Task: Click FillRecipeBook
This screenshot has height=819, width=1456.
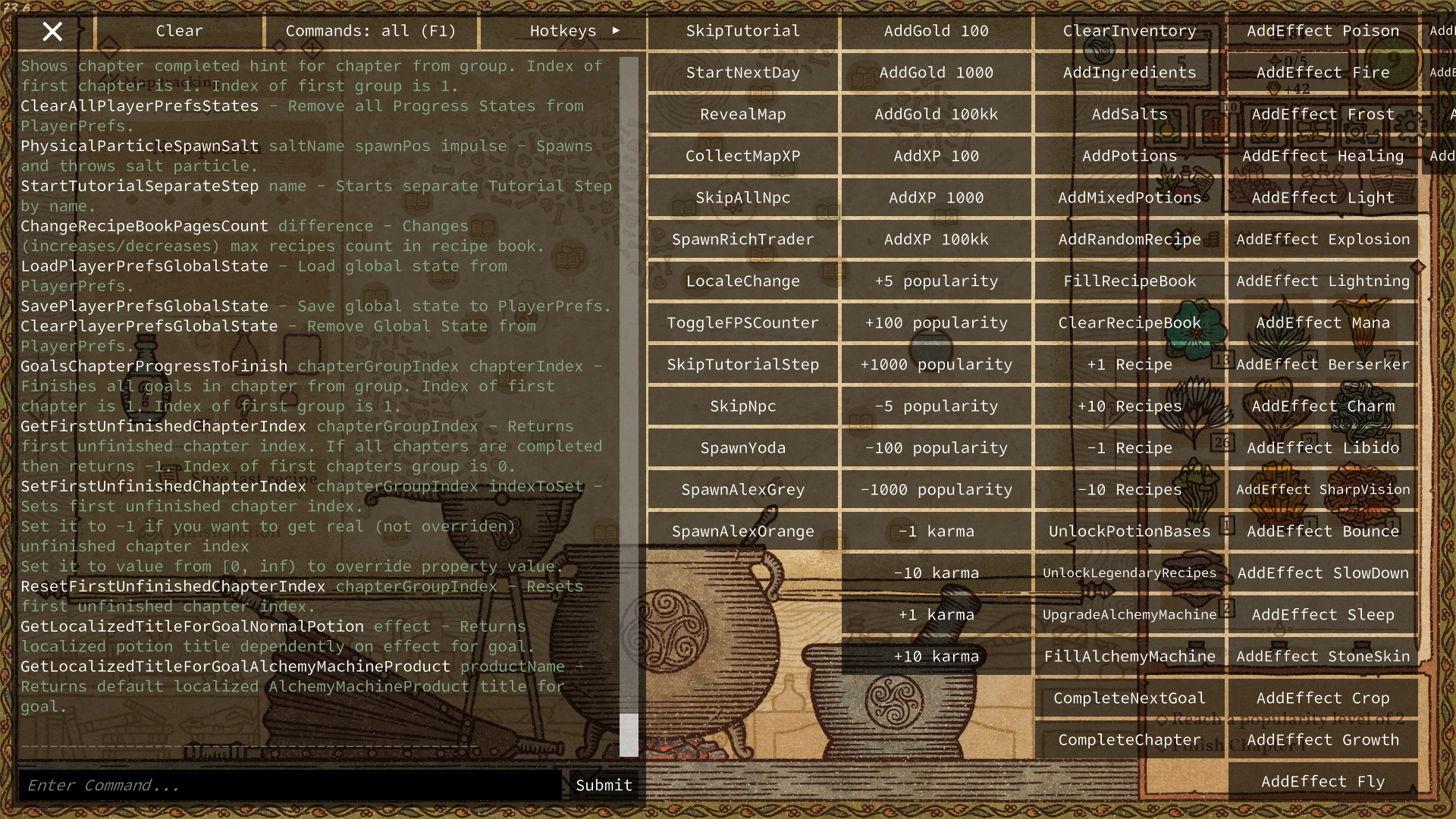Action: click(1129, 281)
